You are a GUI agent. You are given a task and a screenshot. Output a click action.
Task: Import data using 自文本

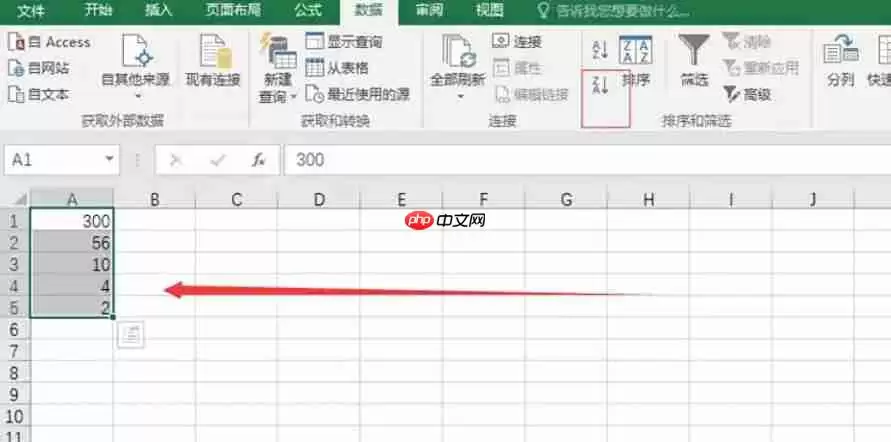pos(39,94)
